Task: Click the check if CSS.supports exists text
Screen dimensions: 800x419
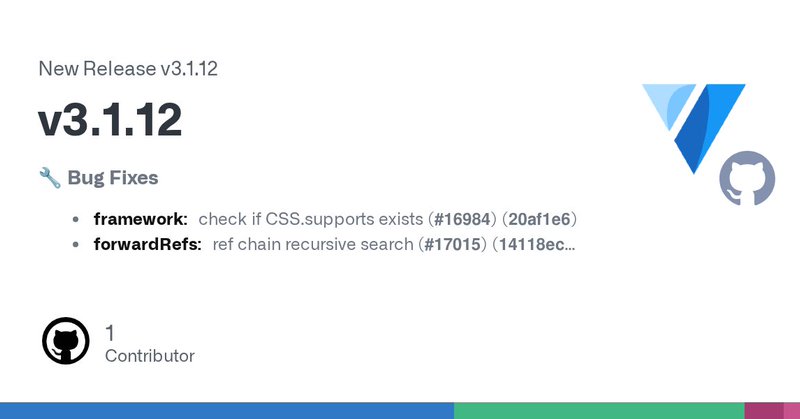Action: point(311,219)
